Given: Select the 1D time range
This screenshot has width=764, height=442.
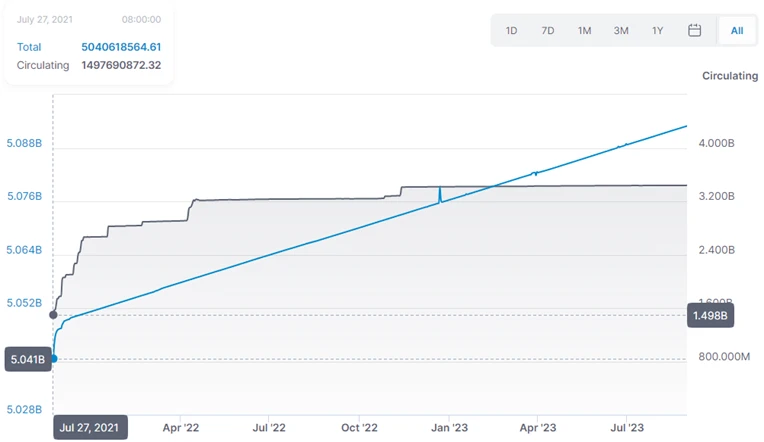Looking at the screenshot, I should 511,30.
